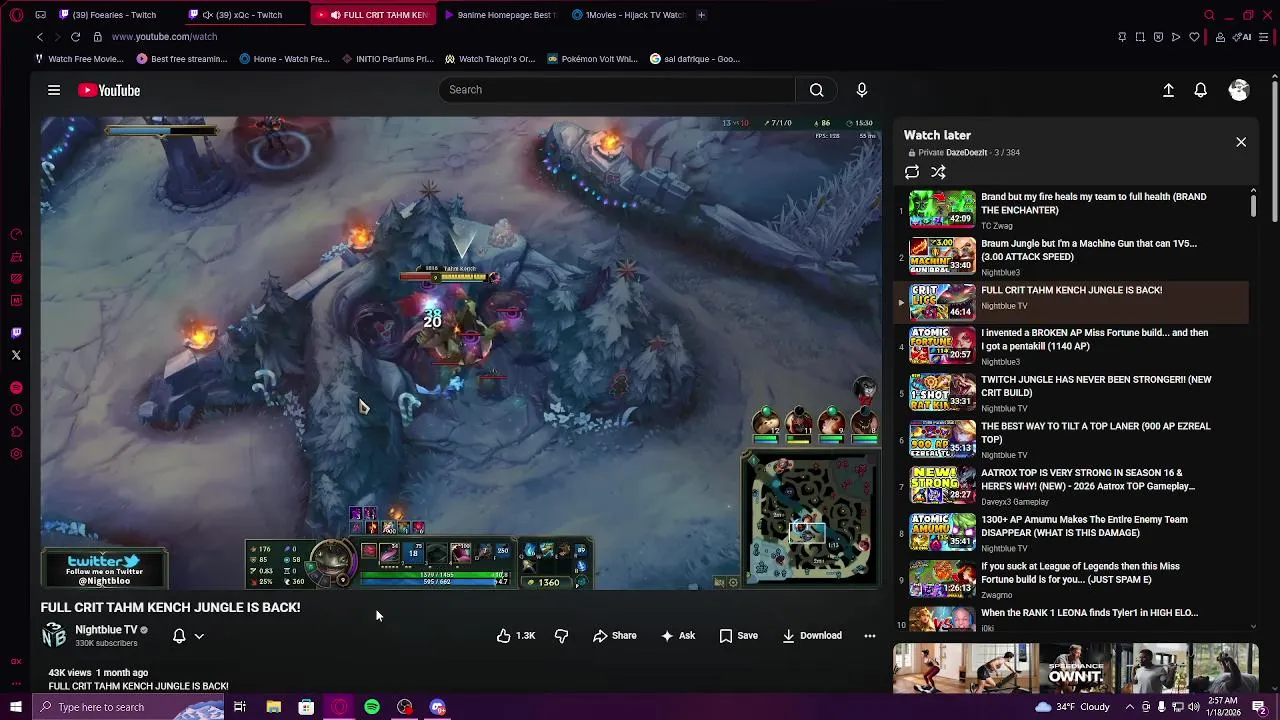Click the Windows Start button

pyautogui.click(x=16, y=707)
